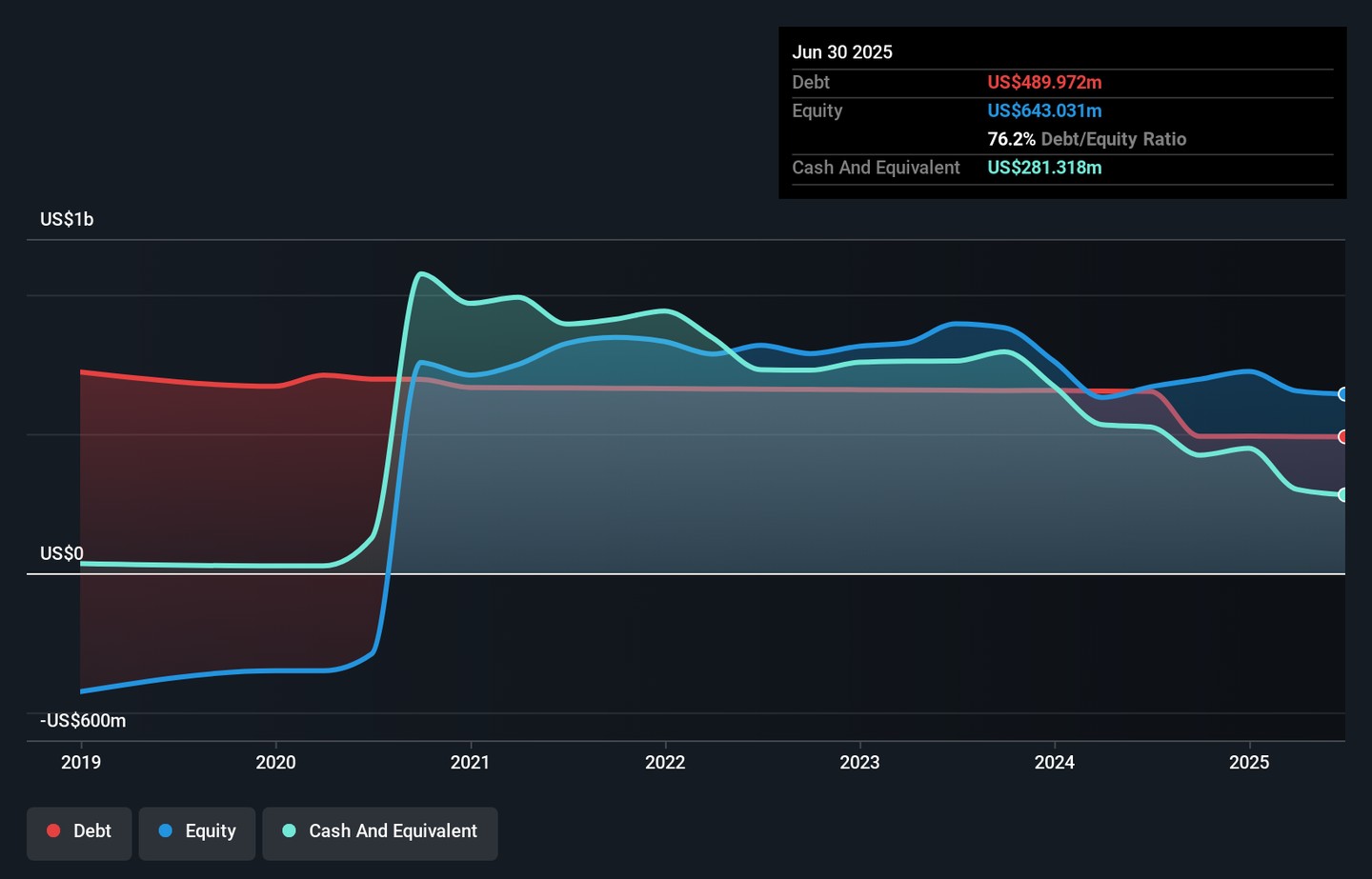This screenshot has width=1372, height=879.
Task: Click the 76.2% Debt/Equity Ratio text
Action: coord(1086,139)
